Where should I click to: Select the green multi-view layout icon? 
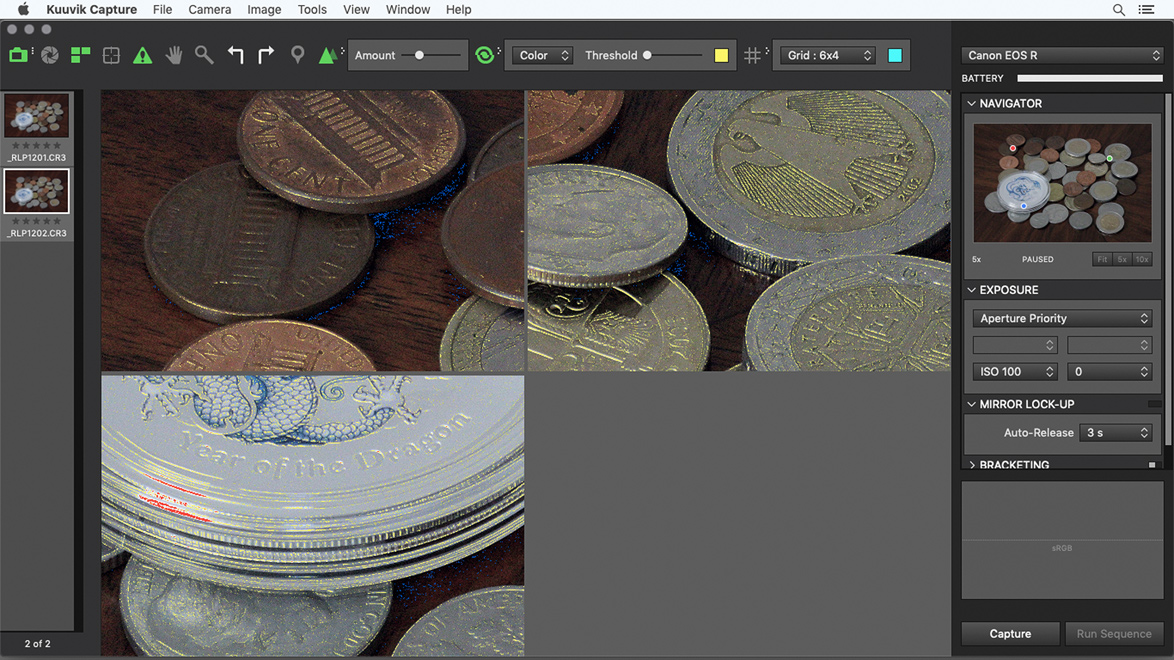coord(80,55)
